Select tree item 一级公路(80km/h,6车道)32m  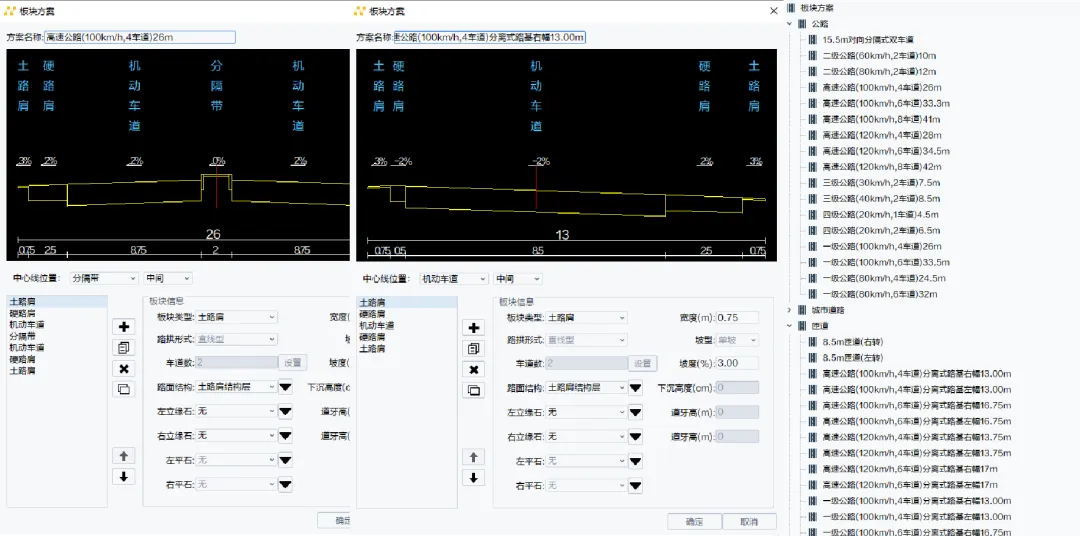[x=882, y=294]
